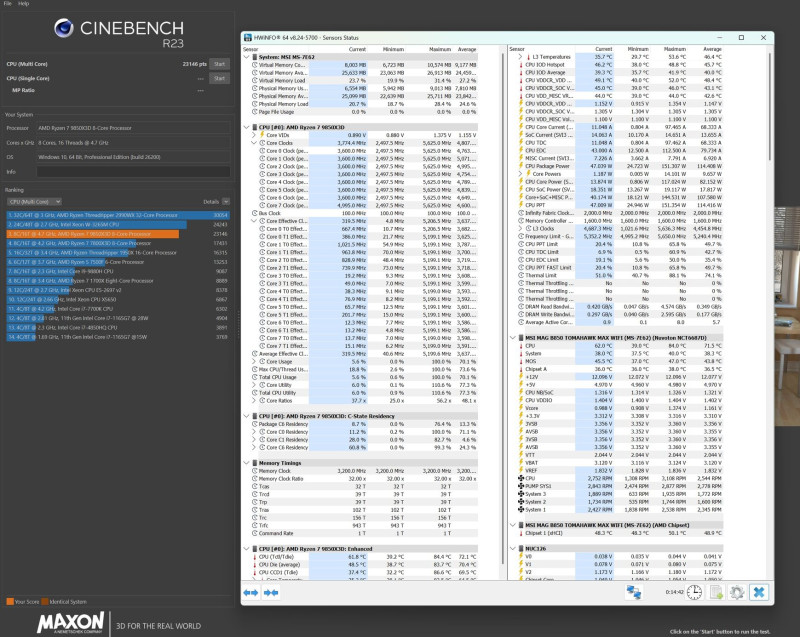
Task: Close sensors with the blue X icon
Action: pyautogui.click(x=759, y=593)
